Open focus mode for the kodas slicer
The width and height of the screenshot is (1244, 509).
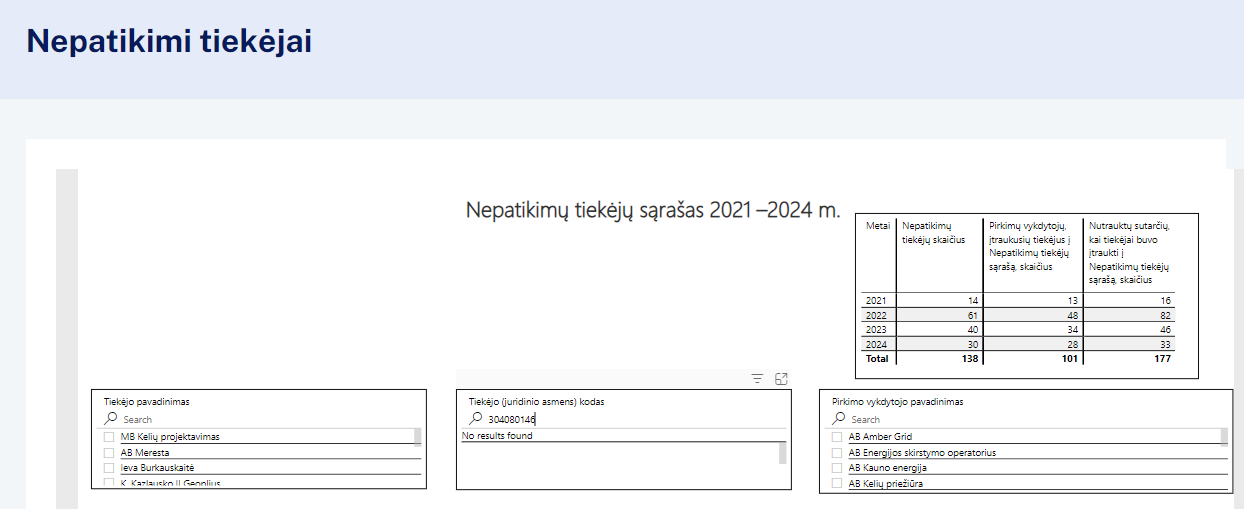(x=782, y=379)
